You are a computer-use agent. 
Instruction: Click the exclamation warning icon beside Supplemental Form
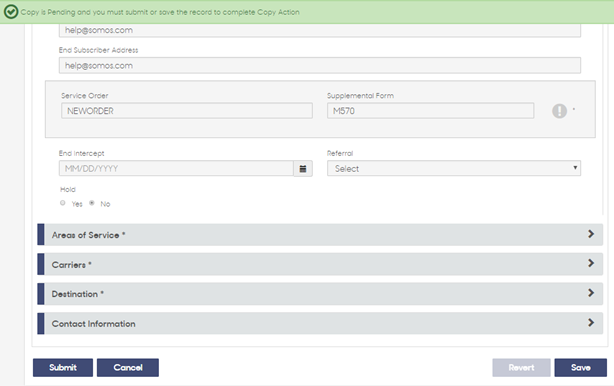559,111
